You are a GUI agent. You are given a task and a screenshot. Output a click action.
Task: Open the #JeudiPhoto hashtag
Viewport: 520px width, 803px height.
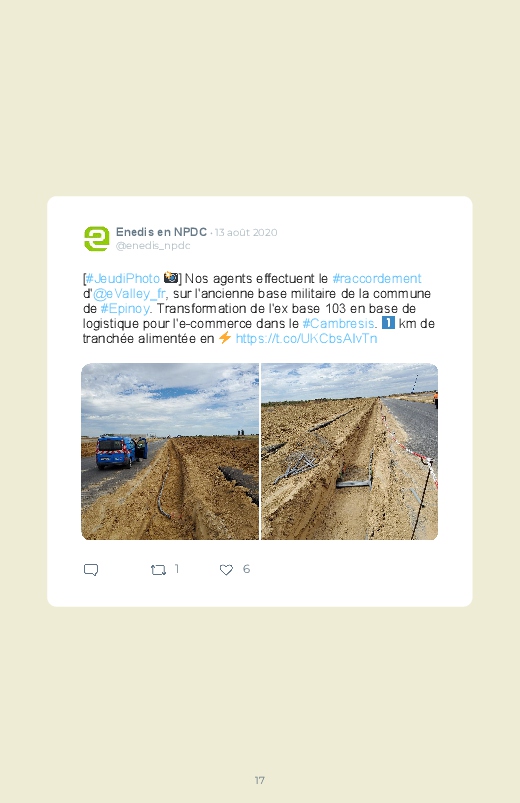coord(123,279)
